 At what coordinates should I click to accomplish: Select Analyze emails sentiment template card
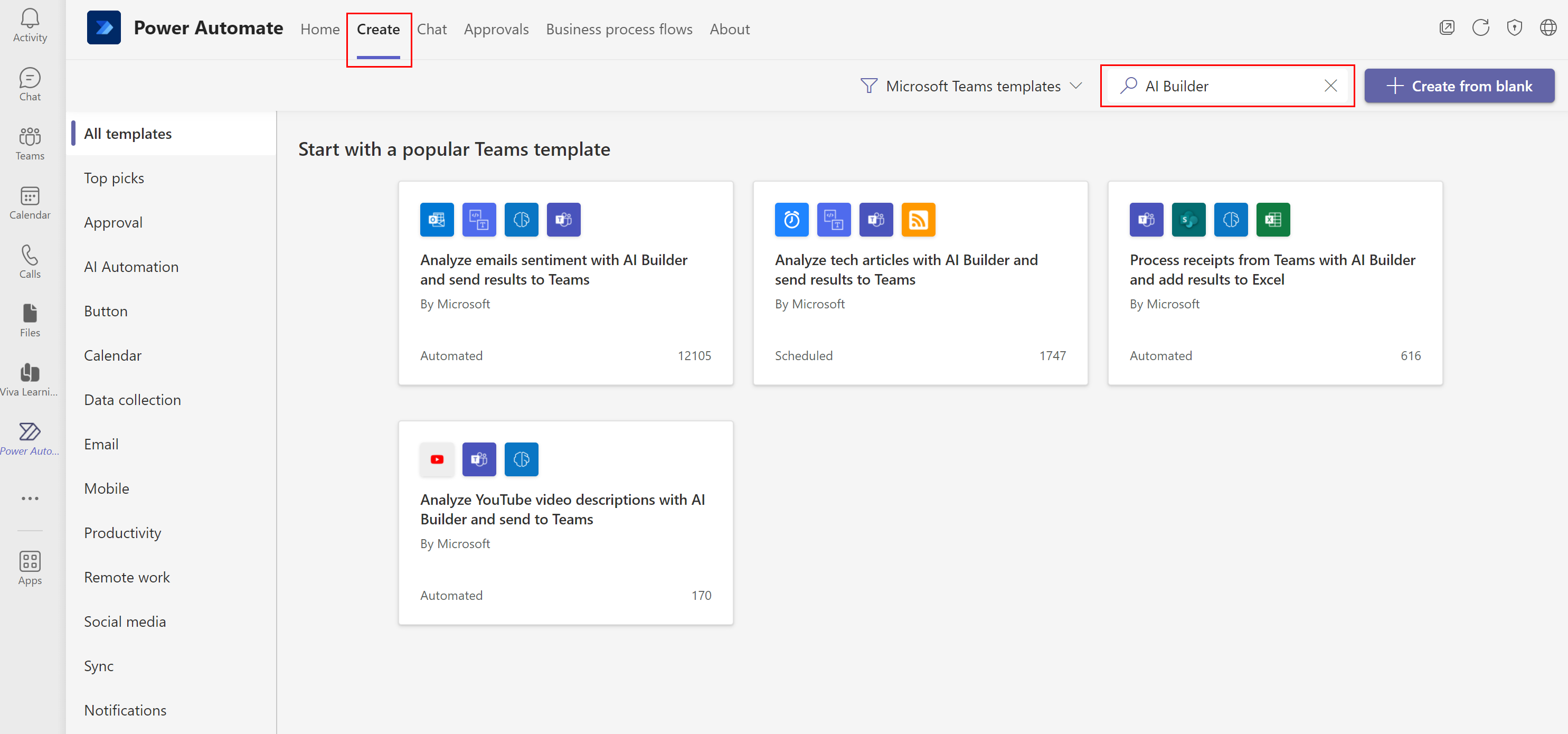564,283
